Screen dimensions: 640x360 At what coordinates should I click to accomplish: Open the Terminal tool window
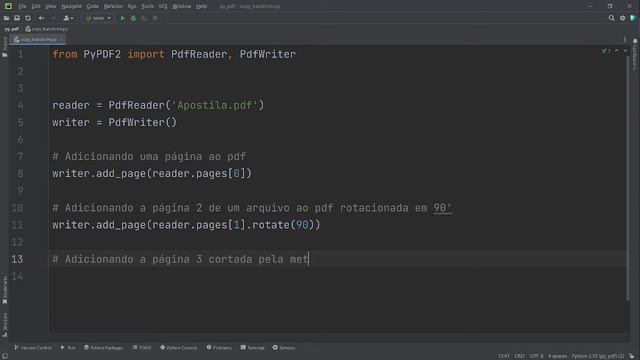(252, 348)
